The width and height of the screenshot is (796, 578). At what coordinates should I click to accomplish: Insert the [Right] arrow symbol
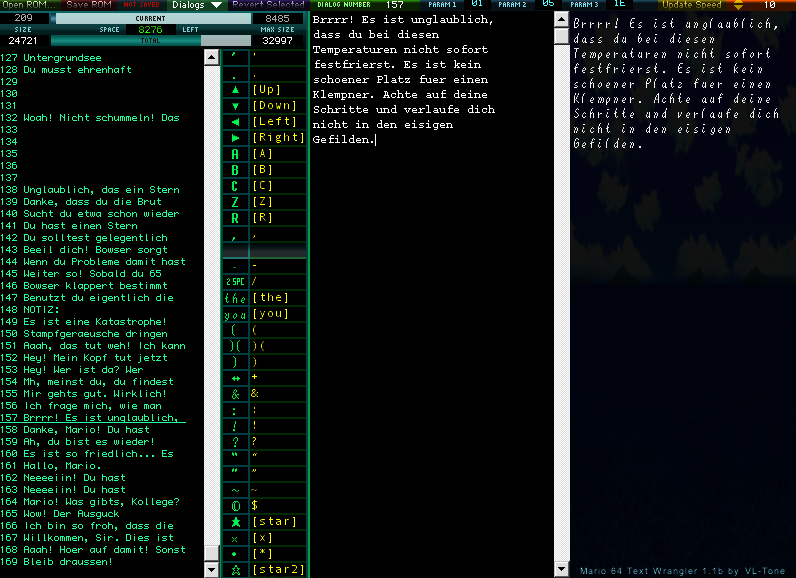coord(235,138)
